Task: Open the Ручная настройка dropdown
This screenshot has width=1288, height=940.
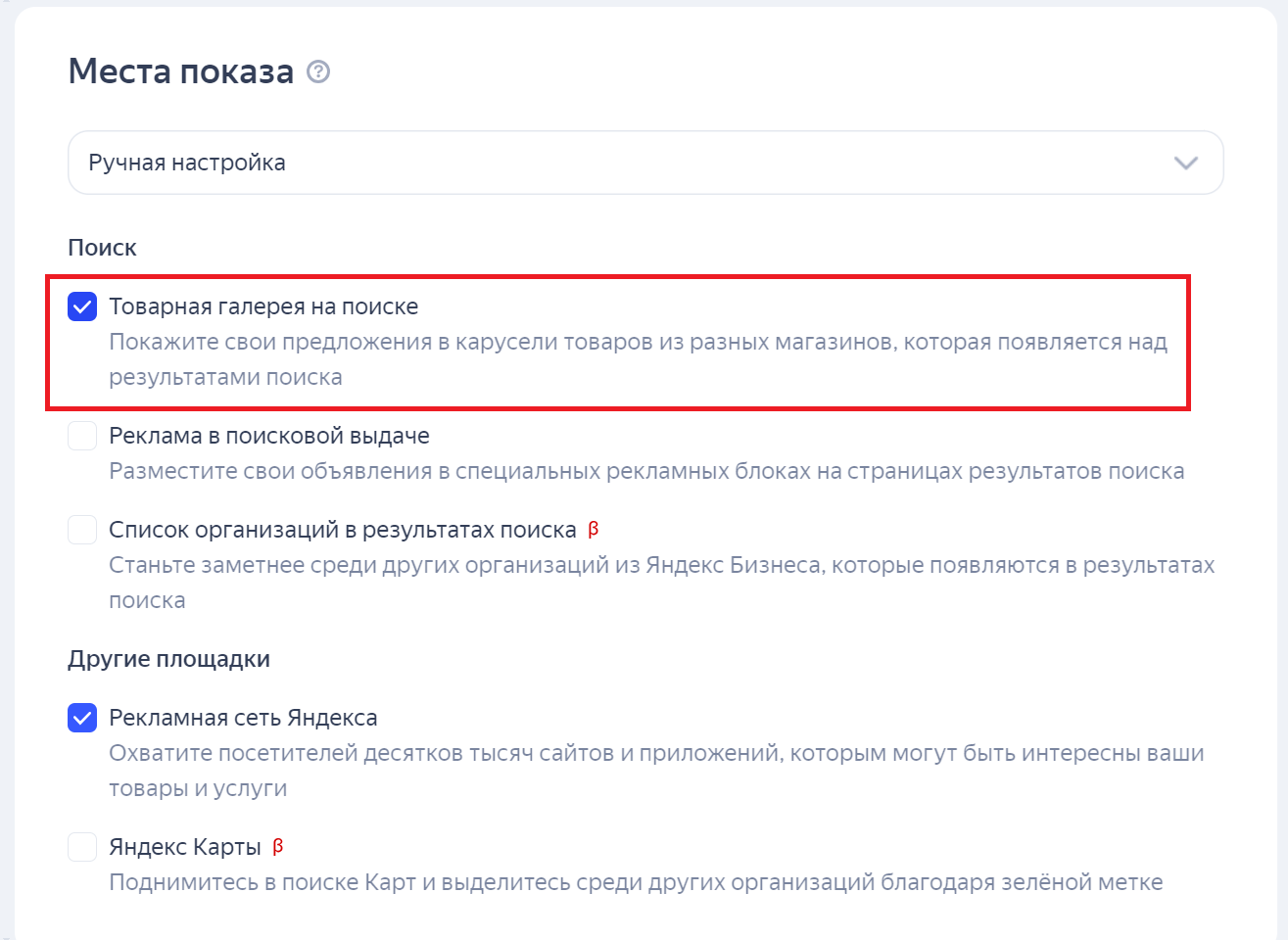Action: (x=645, y=163)
